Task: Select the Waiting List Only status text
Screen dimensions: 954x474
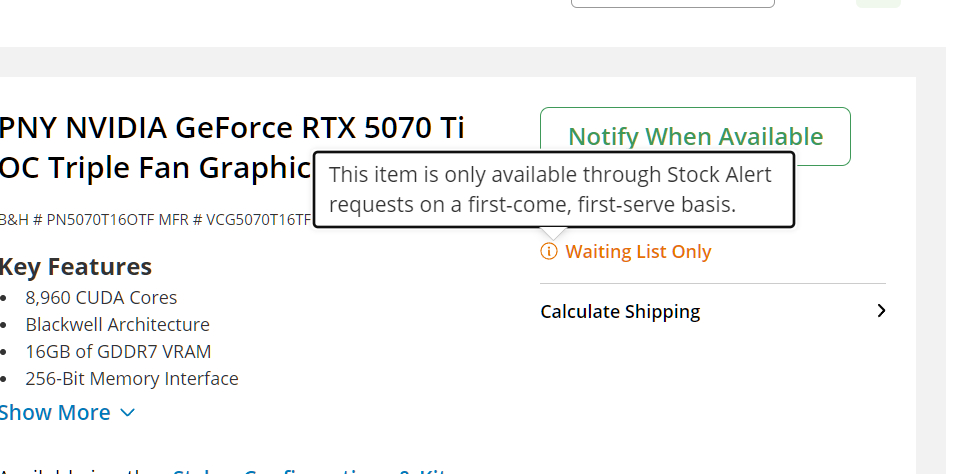Action: click(638, 251)
